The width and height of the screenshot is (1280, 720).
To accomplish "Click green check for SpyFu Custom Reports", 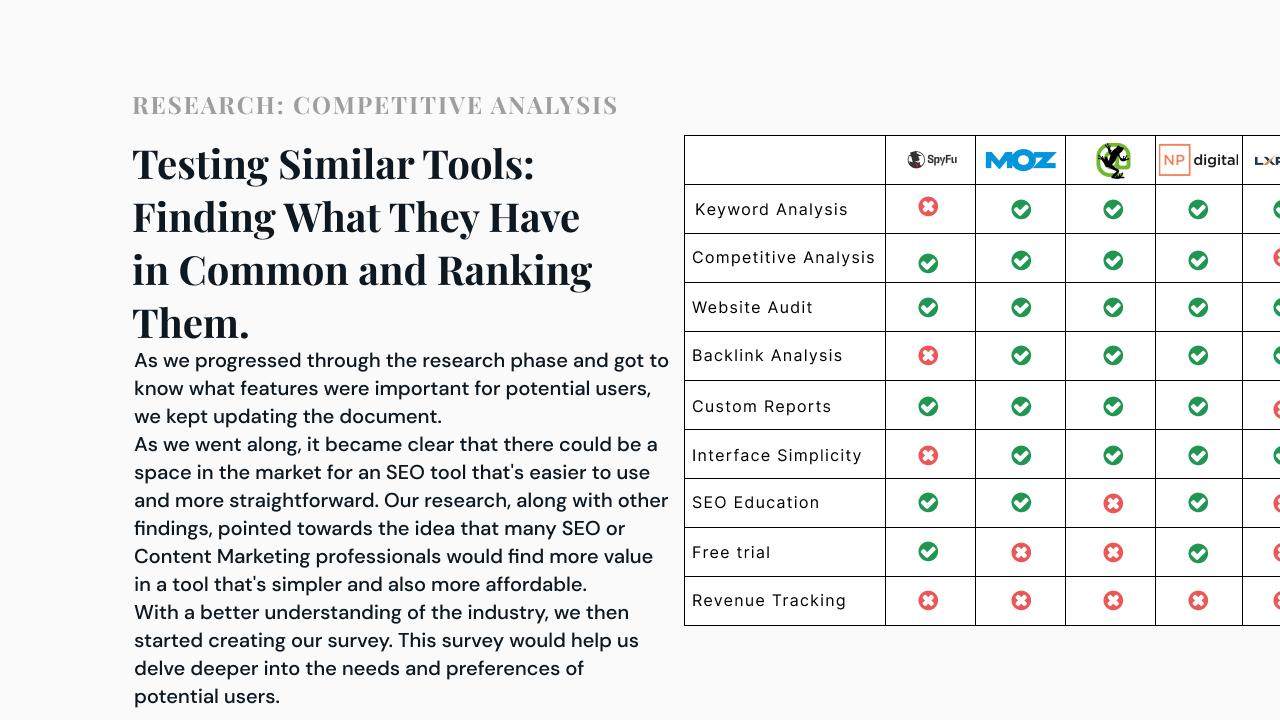I will (928, 406).
